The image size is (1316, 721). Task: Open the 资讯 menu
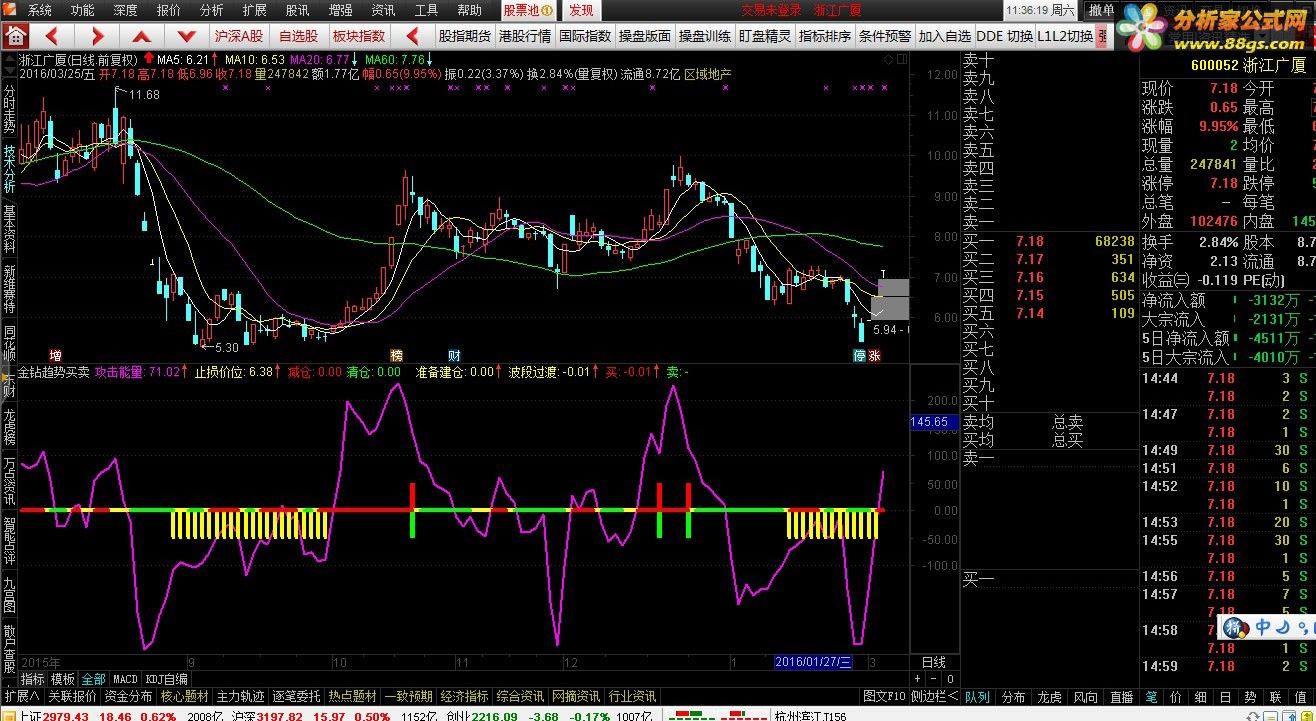pos(383,10)
